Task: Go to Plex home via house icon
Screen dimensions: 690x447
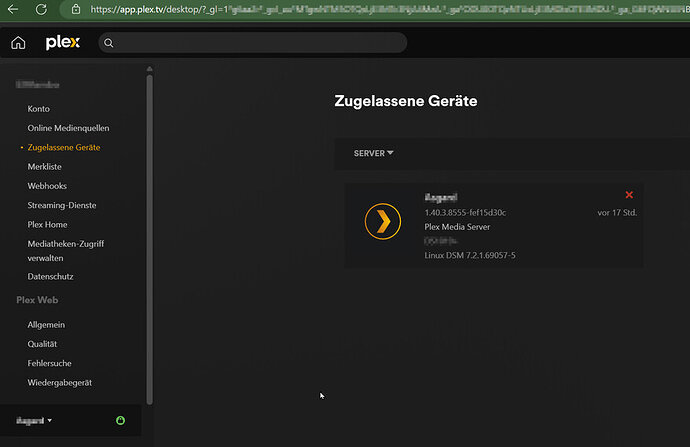Action: [18, 43]
